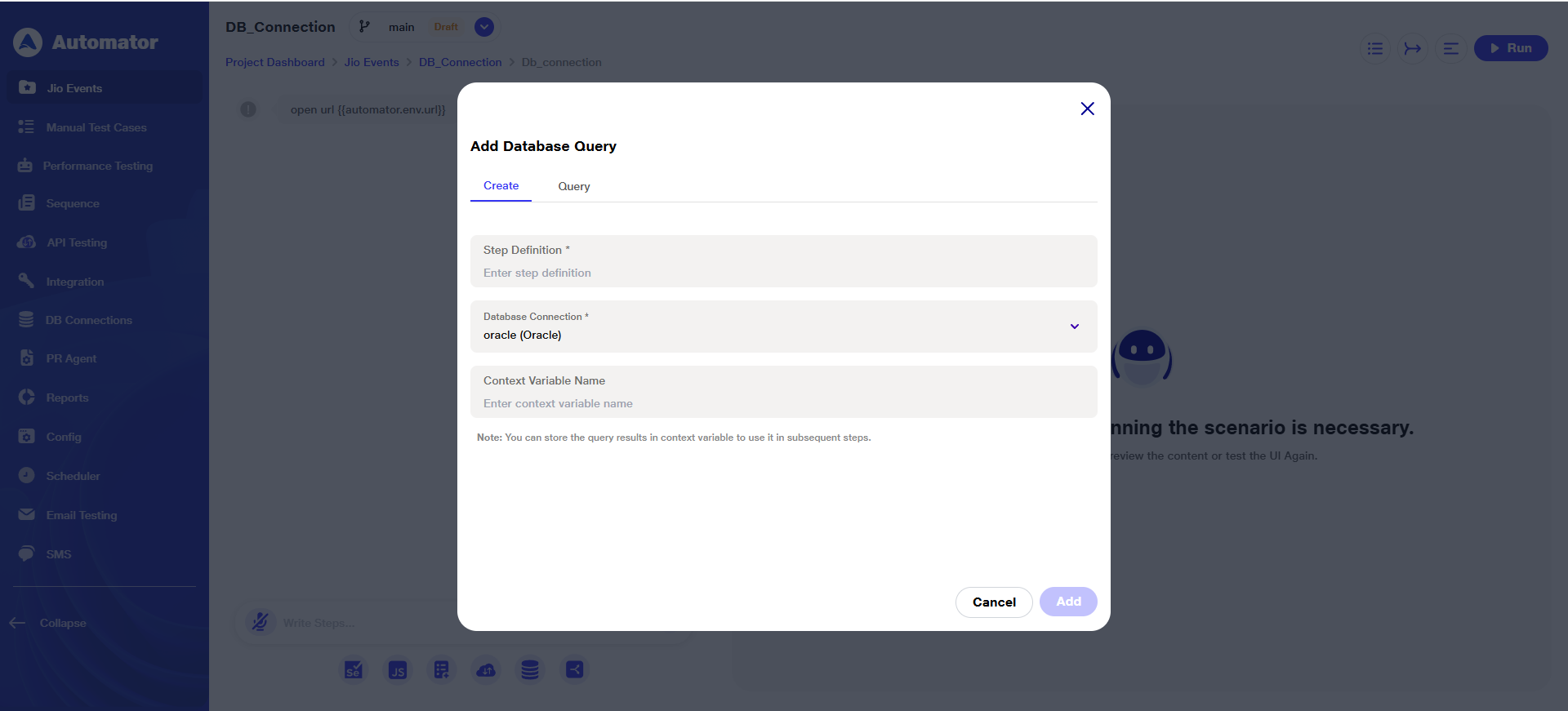This screenshot has height=711, width=1568.
Task: Click the Step Definition input field
Action: 783,273
